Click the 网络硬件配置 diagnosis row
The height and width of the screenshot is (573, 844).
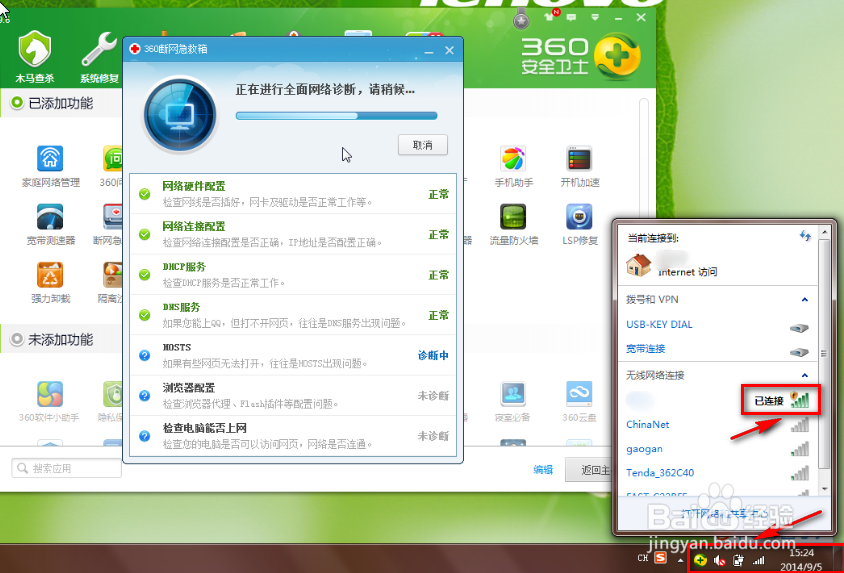[293, 194]
